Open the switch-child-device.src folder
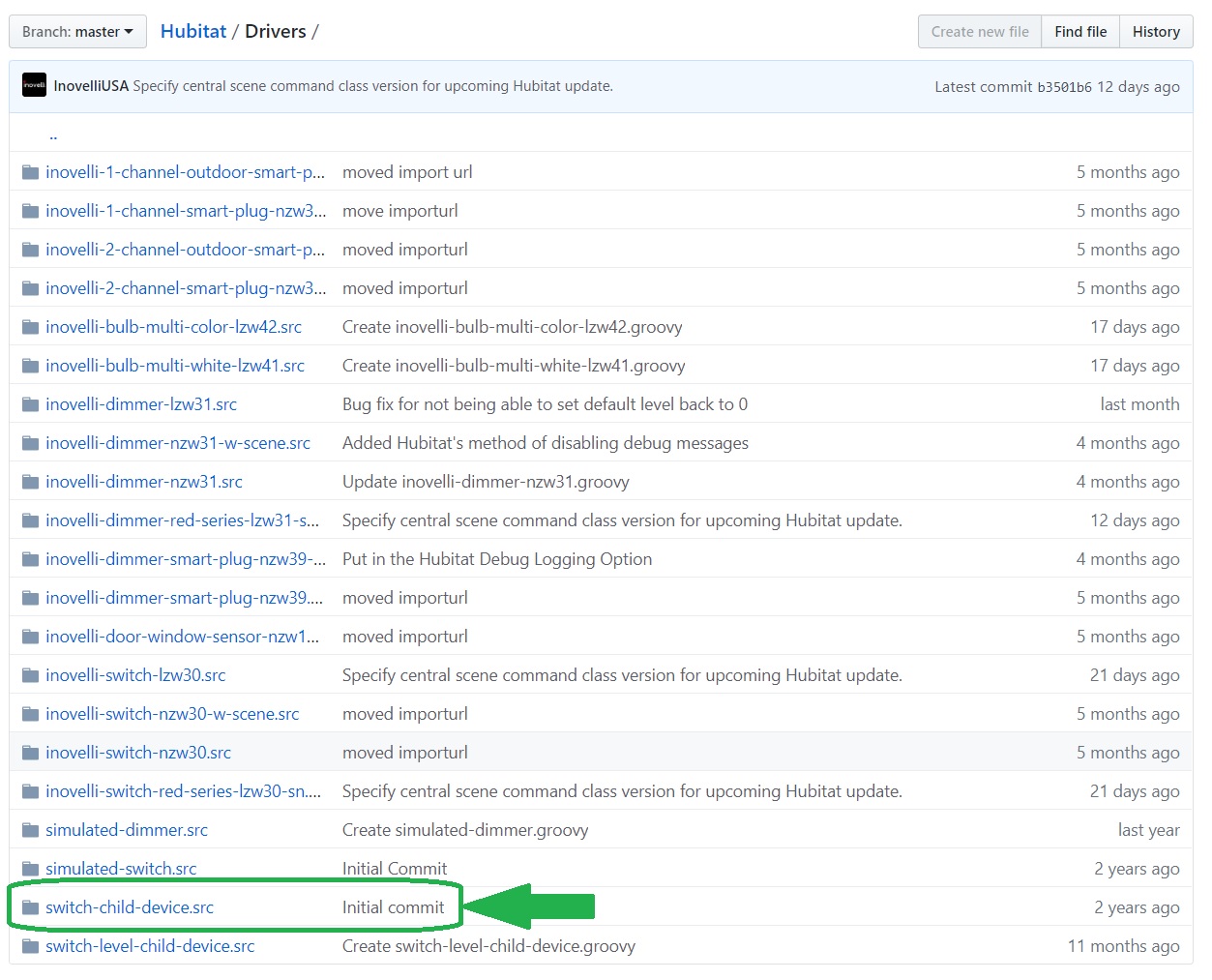 tap(130, 907)
